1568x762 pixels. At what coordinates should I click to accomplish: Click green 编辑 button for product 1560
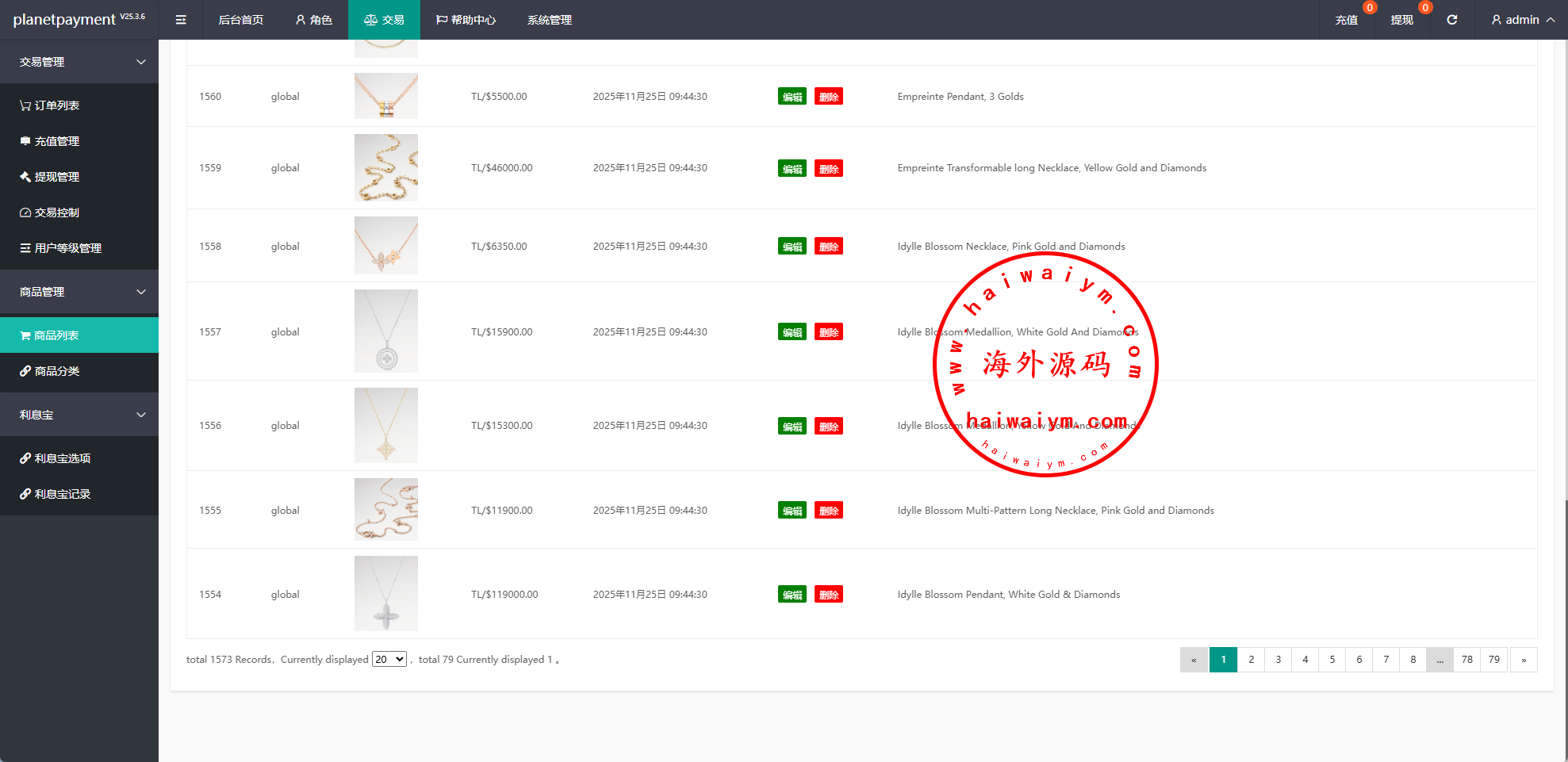coord(792,97)
